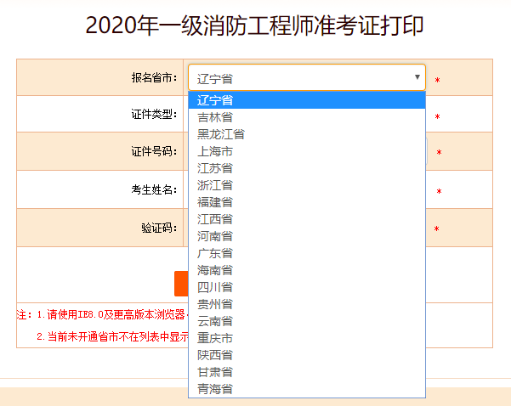
Task: Select 海南省 option
Action: coord(307,270)
